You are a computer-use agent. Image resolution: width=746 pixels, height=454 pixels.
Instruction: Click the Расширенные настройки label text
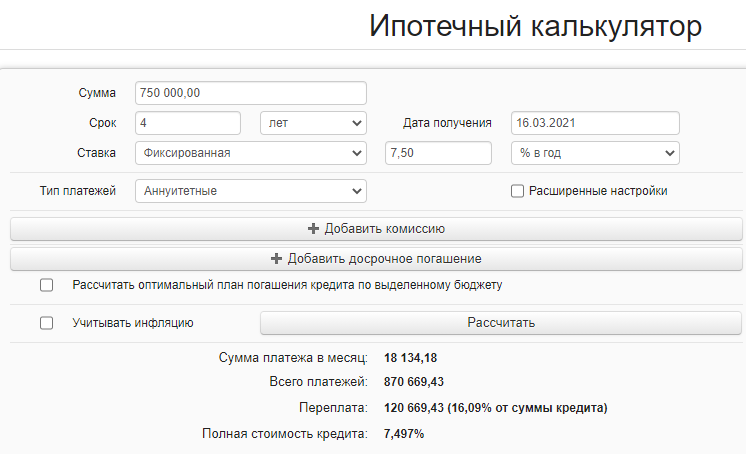[x=598, y=191]
